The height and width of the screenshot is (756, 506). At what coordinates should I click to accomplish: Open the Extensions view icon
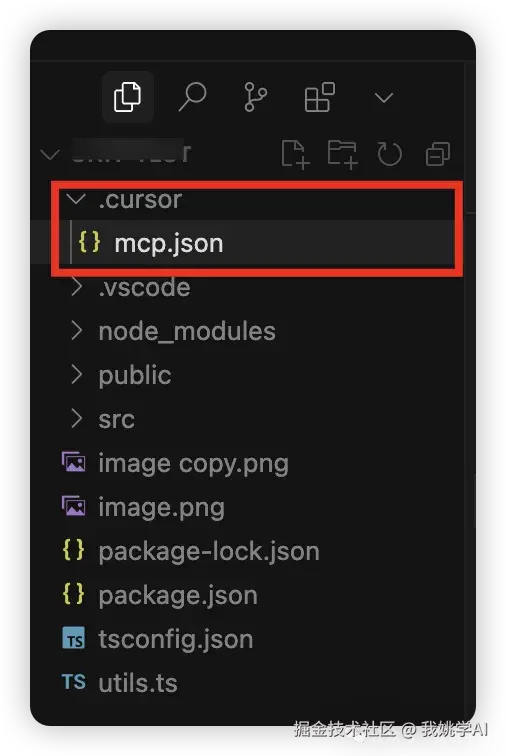coord(320,97)
